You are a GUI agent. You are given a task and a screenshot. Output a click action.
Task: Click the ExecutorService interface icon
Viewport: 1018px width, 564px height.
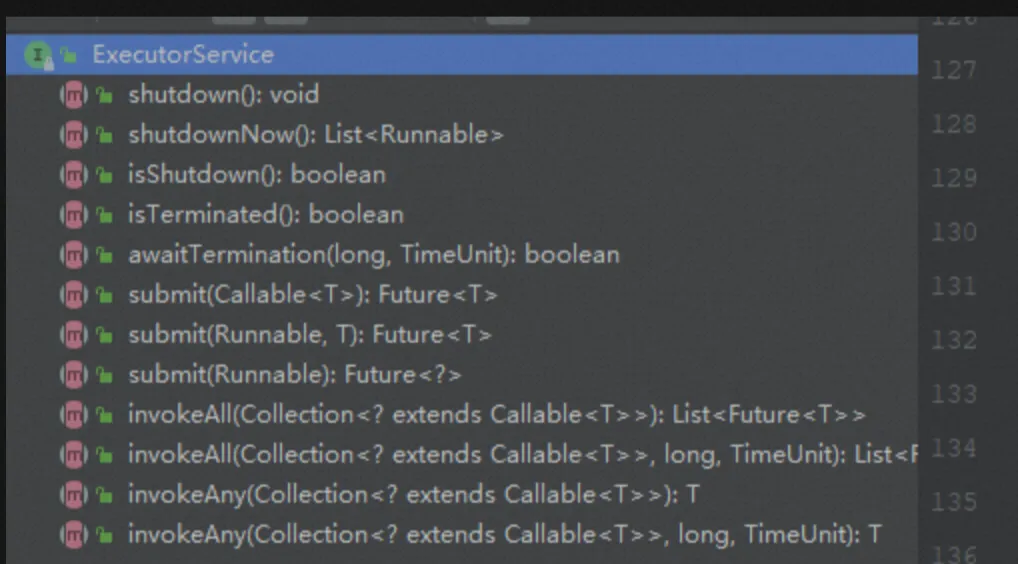pos(37,55)
